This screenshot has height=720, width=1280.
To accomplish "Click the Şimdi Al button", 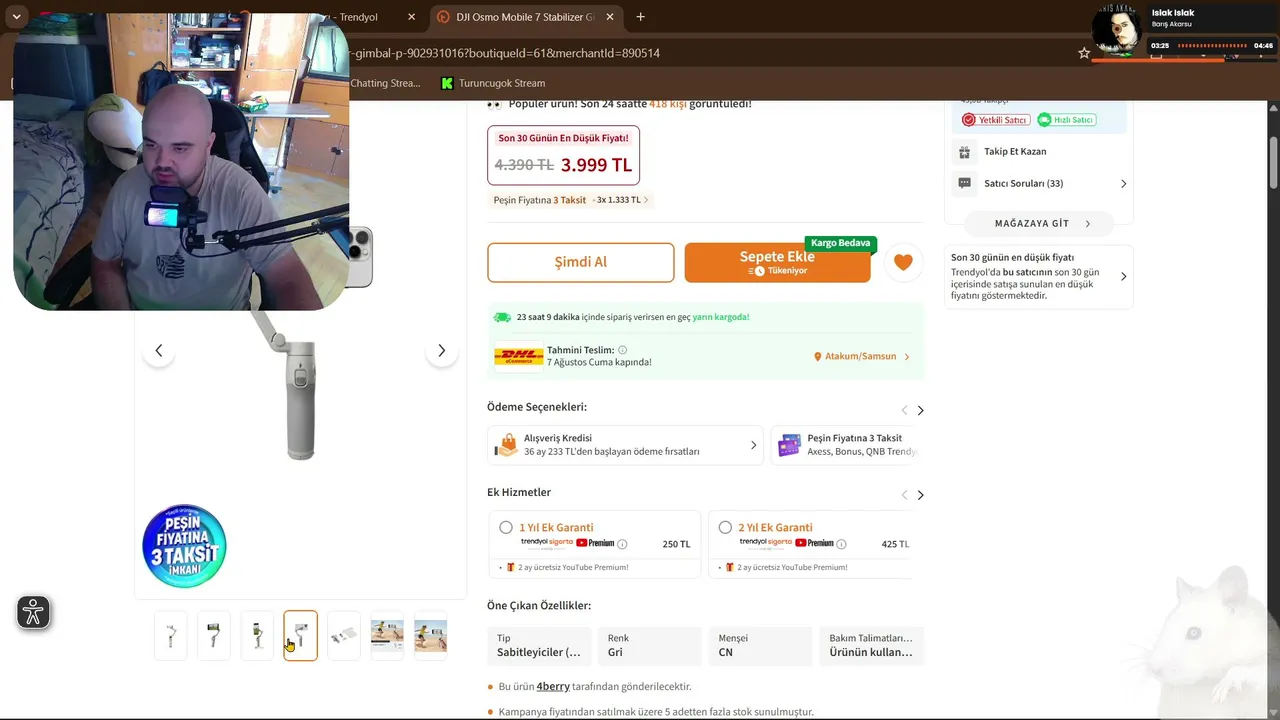I will tap(581, 262).
